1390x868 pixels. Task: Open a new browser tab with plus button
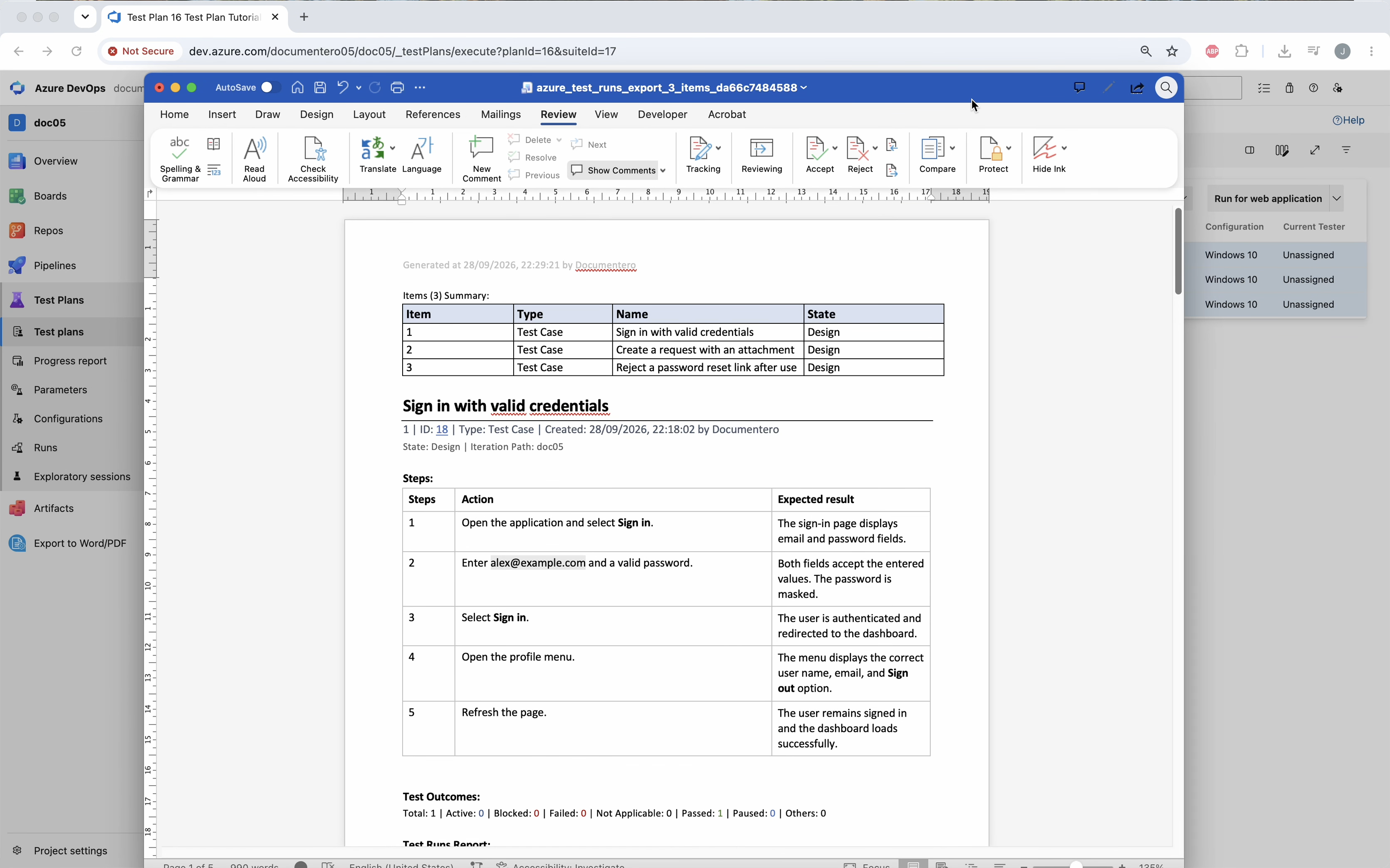point(304,17)
